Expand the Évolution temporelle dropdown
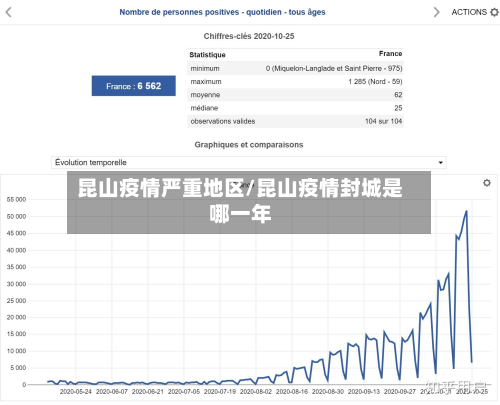The width and height of the screenshot is (500, 405). [x=249, y=162]
